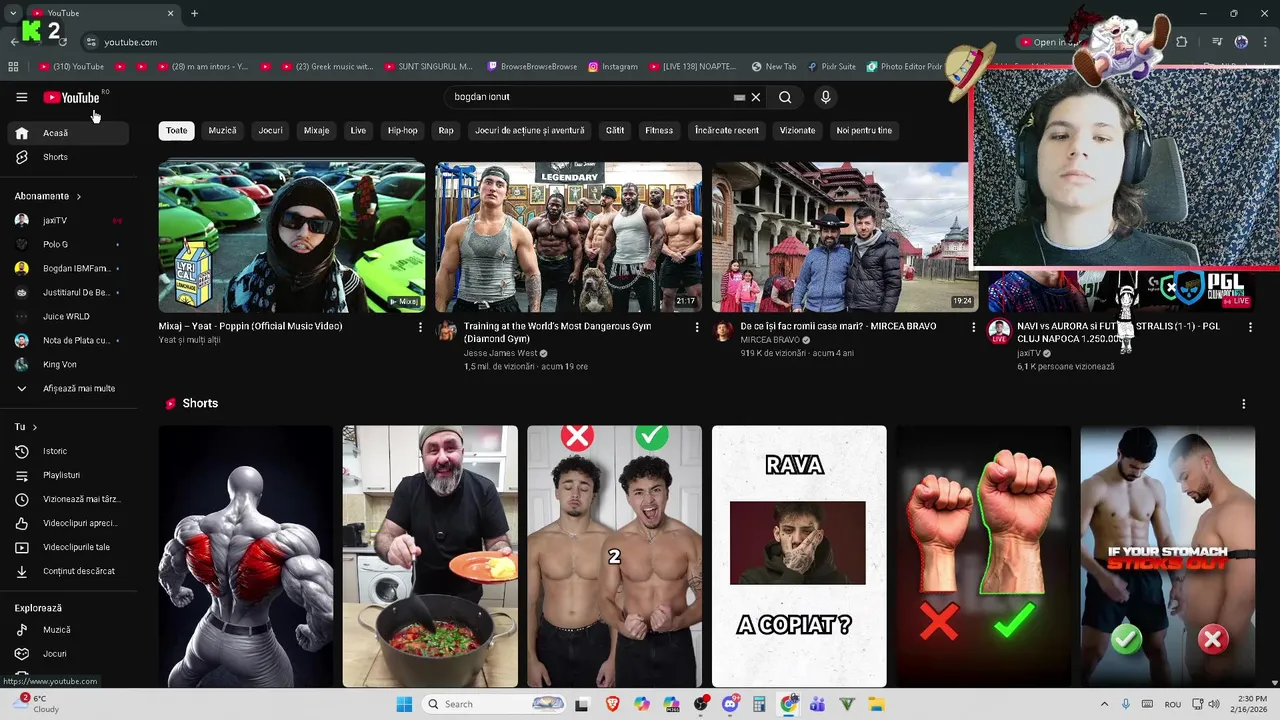Image resolution: width=1280 pixels, height=720 pixels.
Task: Open Windows Start menu
Action: [x=404, y=704]
